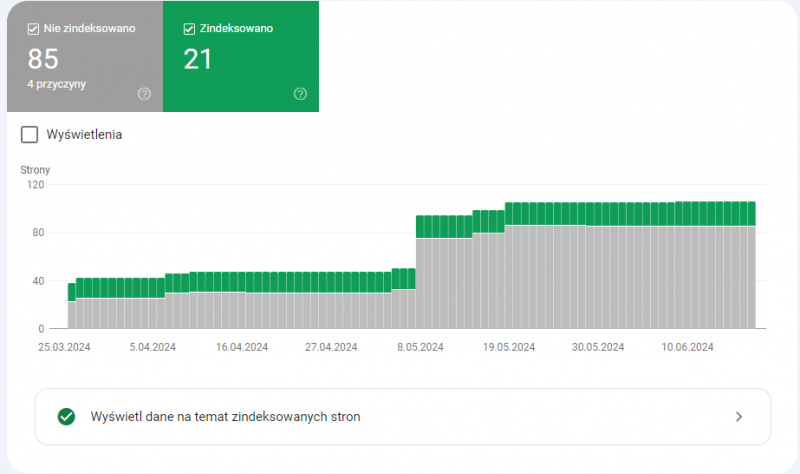Toggle the Zindeksowano checkbox
This screenshot has height=474, width=800.
[189, 29]
